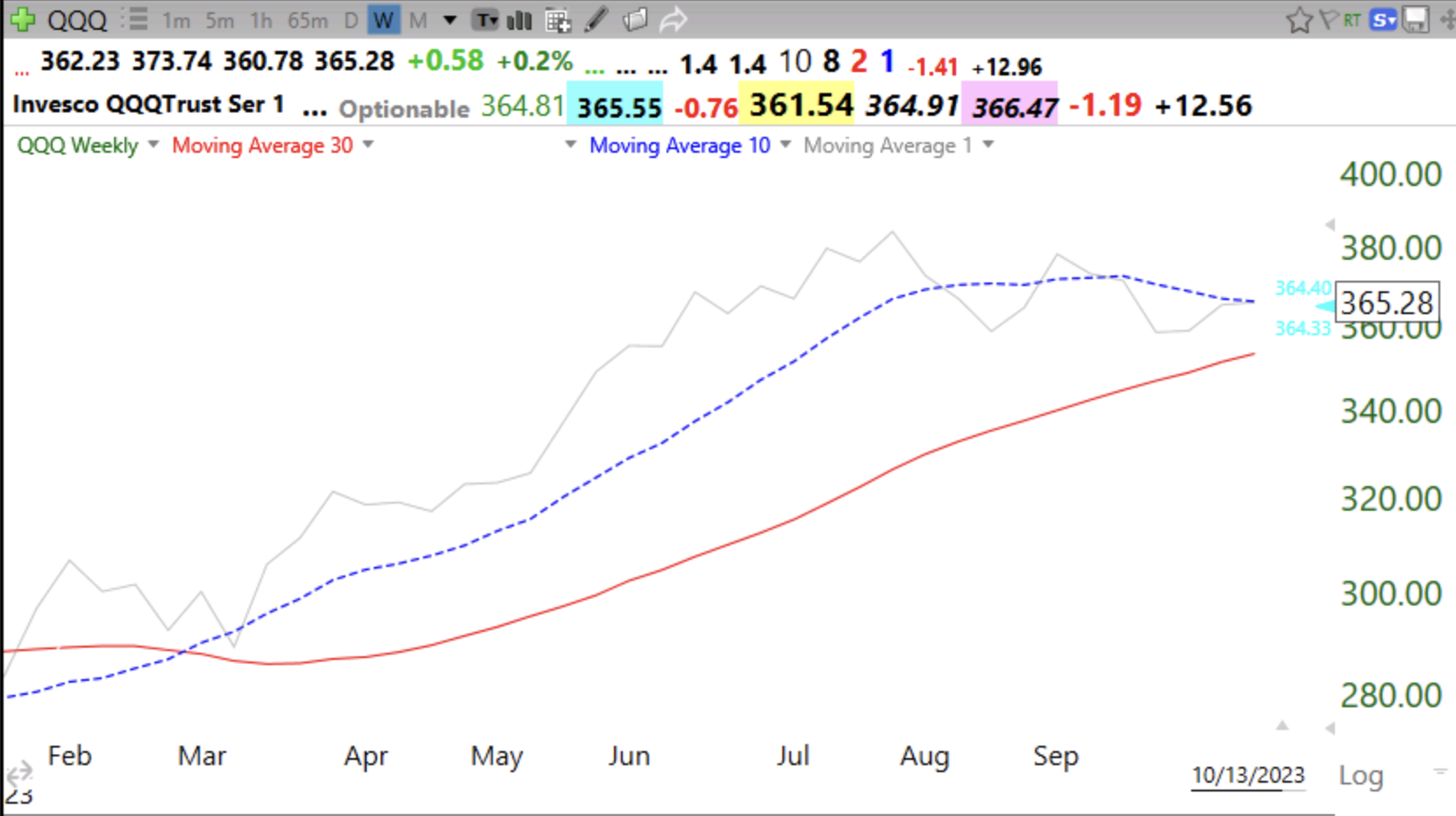Click the QQQ ticker symbol field

tap(77, 20)
